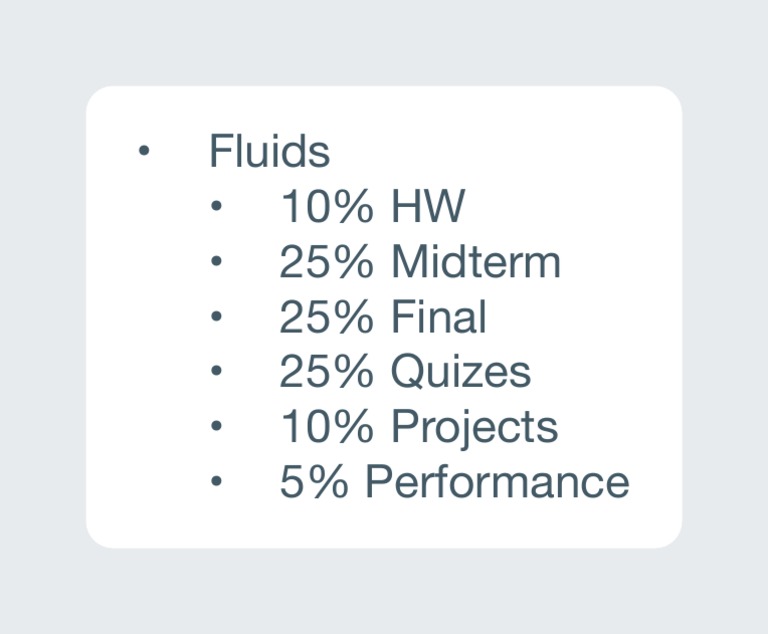This screenshot has width=768, height=634.
Task: Click the Fluids heading text
Action: point(269,152)
